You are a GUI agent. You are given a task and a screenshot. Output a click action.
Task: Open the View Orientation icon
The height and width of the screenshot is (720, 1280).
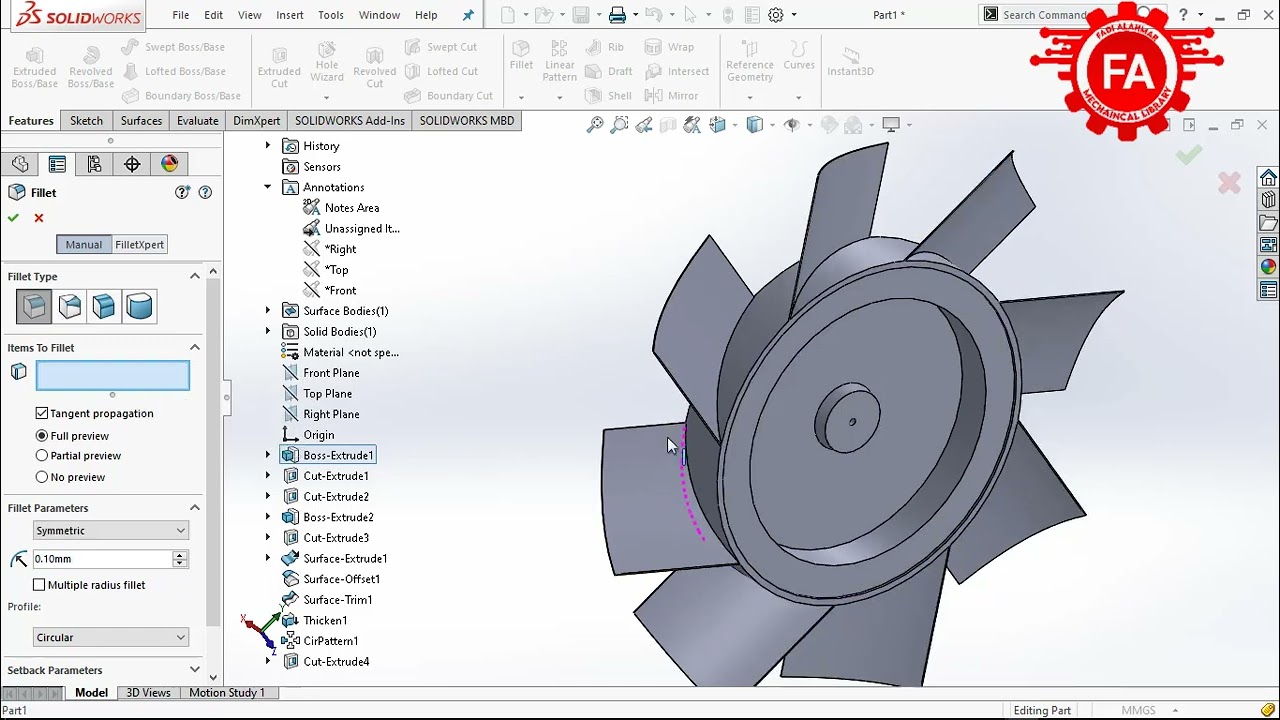pyautogui.click(x=718, y=125)
